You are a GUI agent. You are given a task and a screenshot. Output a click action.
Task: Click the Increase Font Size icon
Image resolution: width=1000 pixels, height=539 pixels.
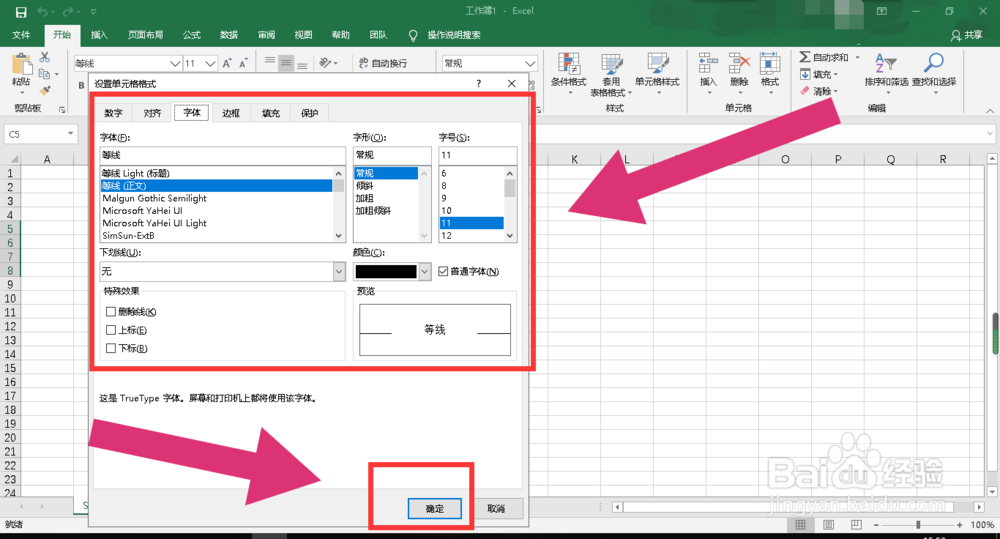[x=227, y=63]
